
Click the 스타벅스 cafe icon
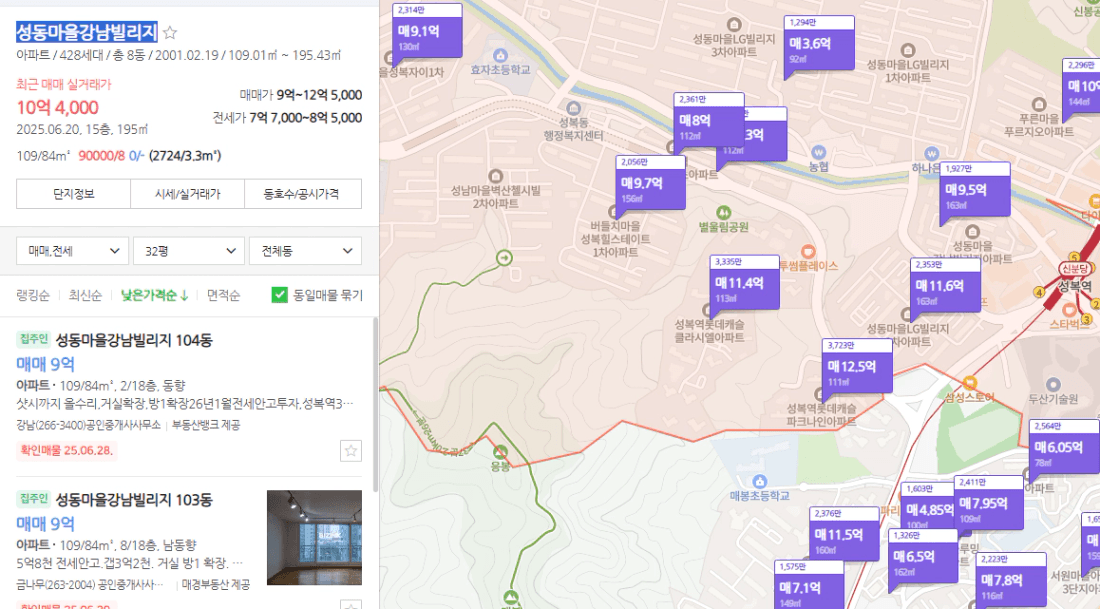1069,309
